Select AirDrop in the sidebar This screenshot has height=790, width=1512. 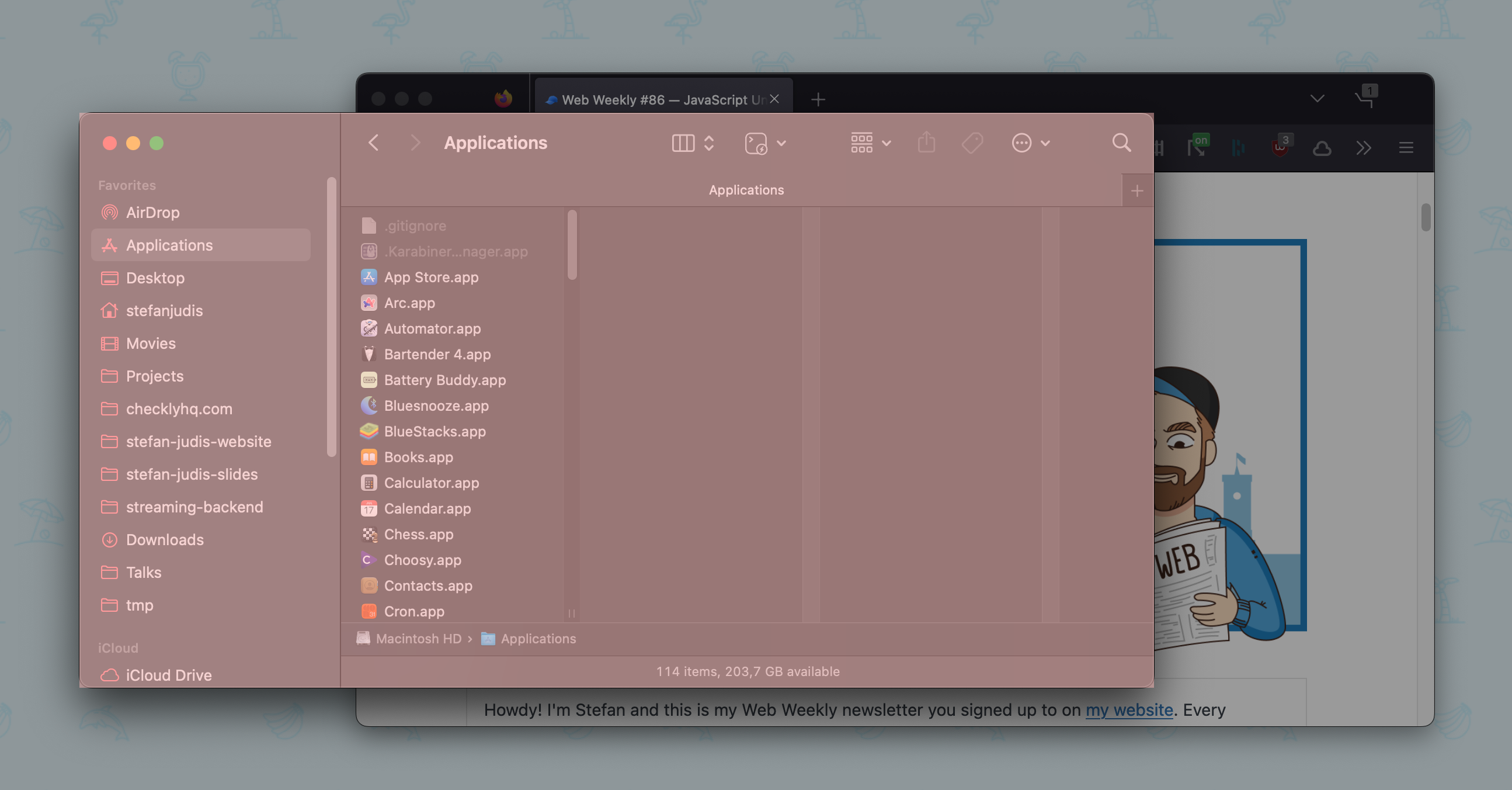pos(200,212)
